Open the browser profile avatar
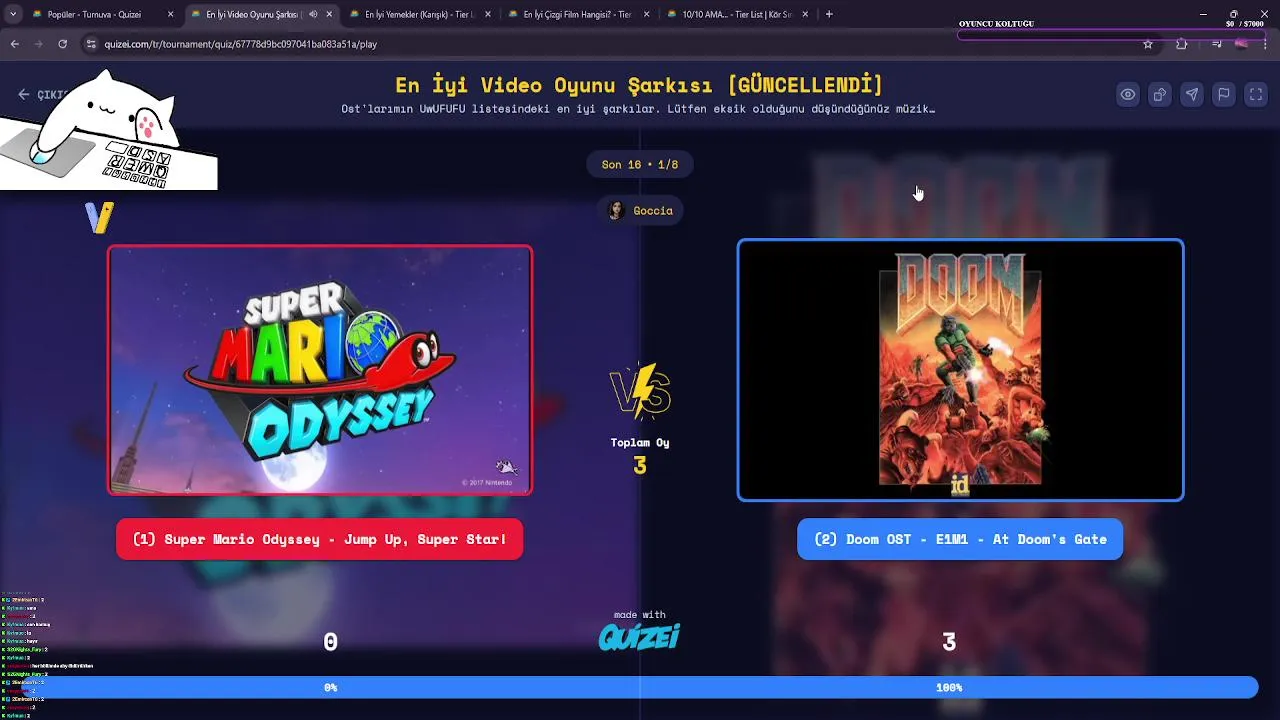The image size is (1280, 720). point(1241,44)
